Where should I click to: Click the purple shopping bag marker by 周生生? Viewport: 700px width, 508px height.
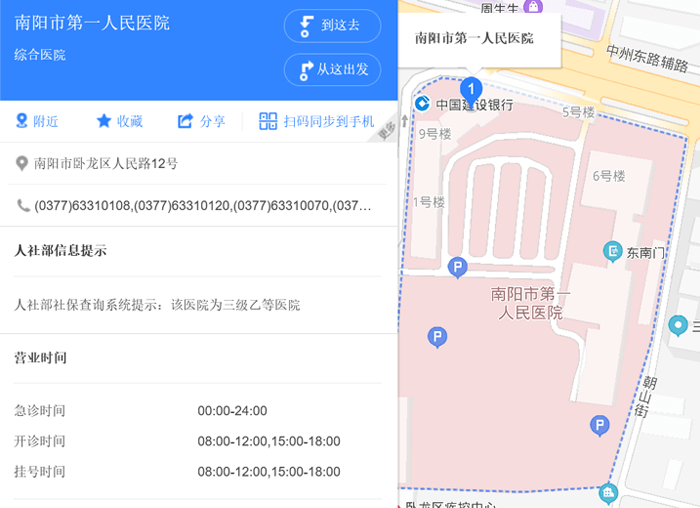pos(533,7)
